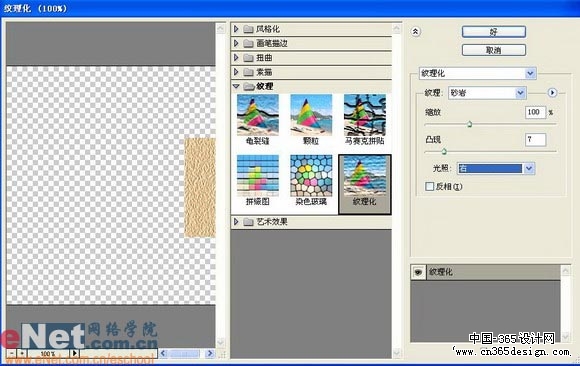Expand the 艺术效果 filter folder
580x366 pixels.
tap(236, 222)
